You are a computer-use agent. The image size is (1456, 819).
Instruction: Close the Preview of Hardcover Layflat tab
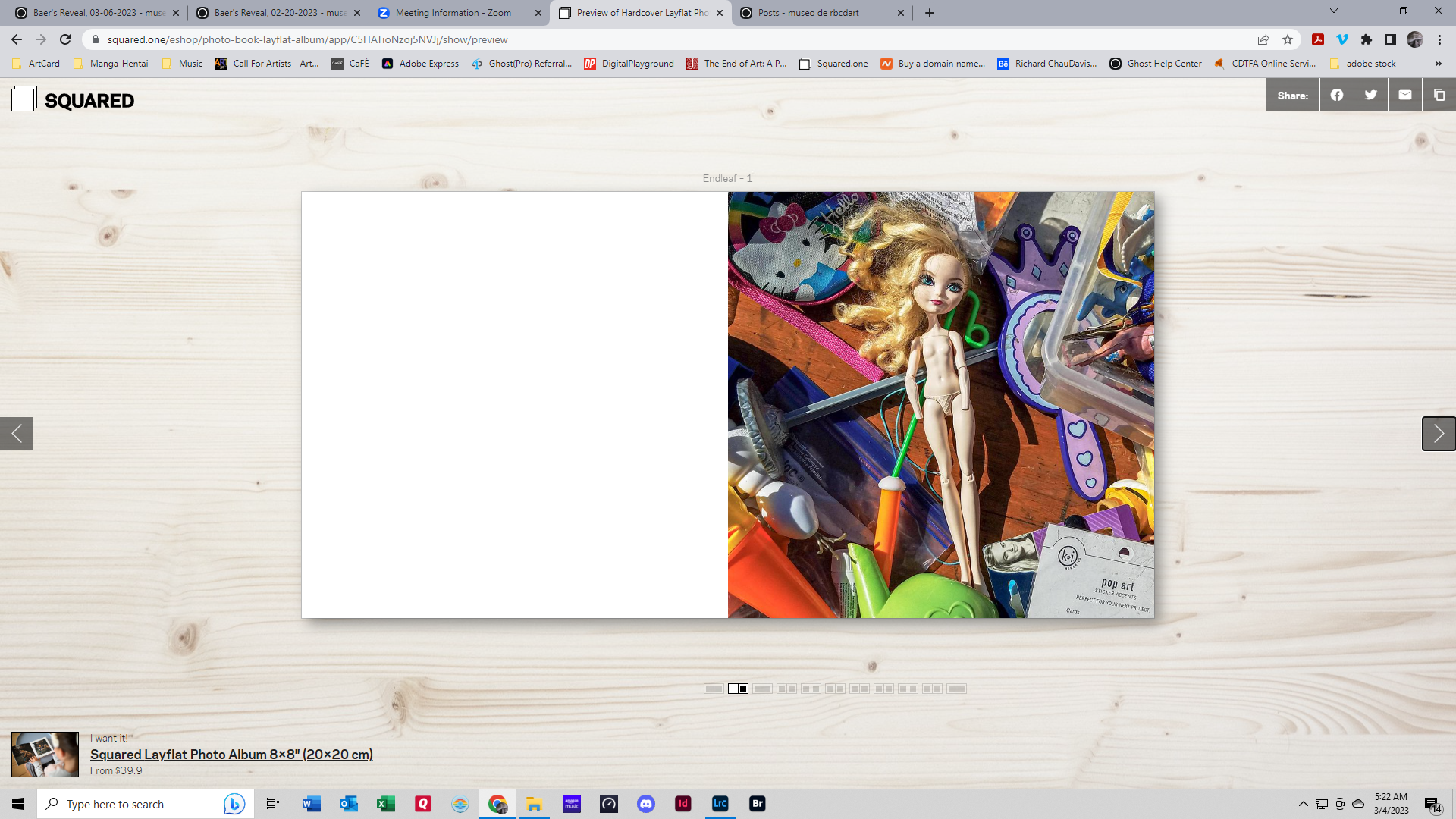tap(720, 13)
